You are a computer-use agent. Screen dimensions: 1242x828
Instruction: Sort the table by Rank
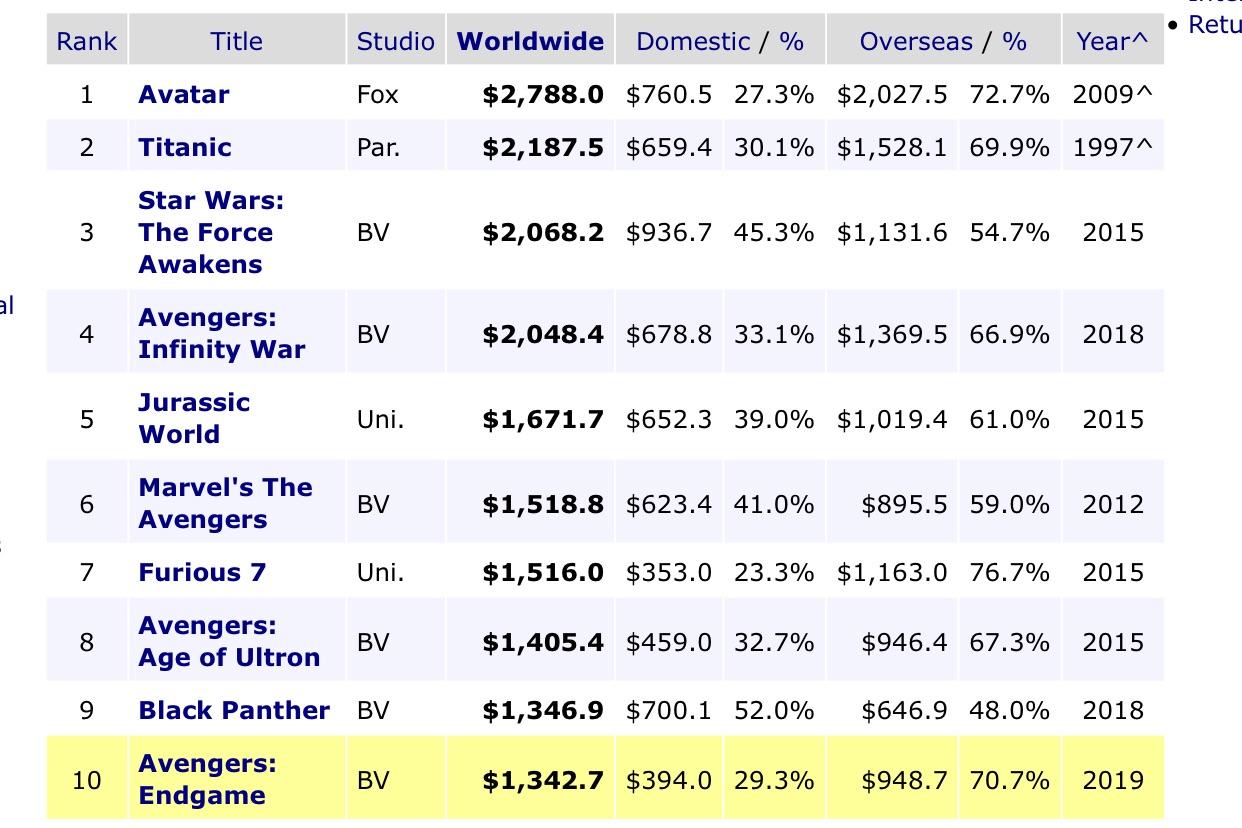[87, 40]
